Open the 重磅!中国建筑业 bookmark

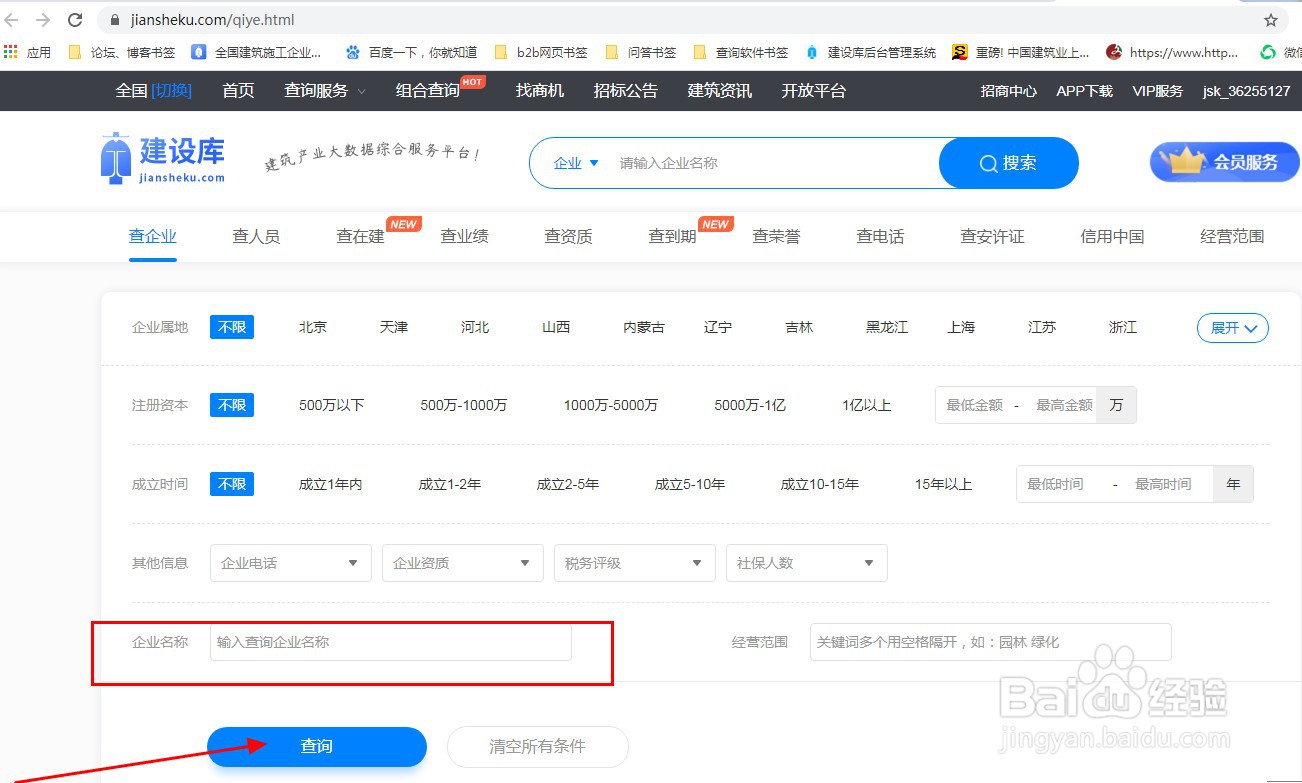click(x=1021, y=52)
